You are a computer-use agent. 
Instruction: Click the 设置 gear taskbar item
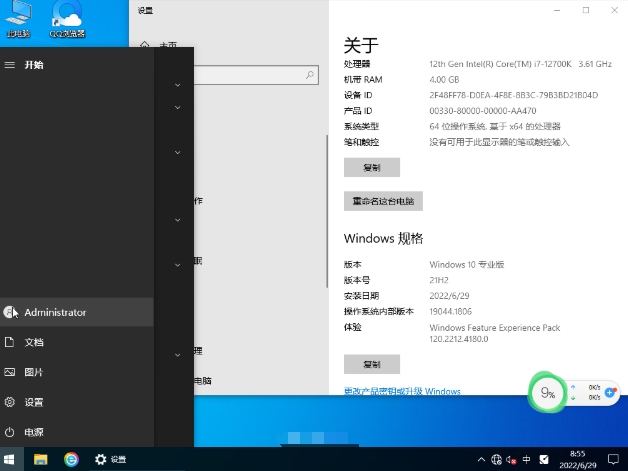pos(110,460)
